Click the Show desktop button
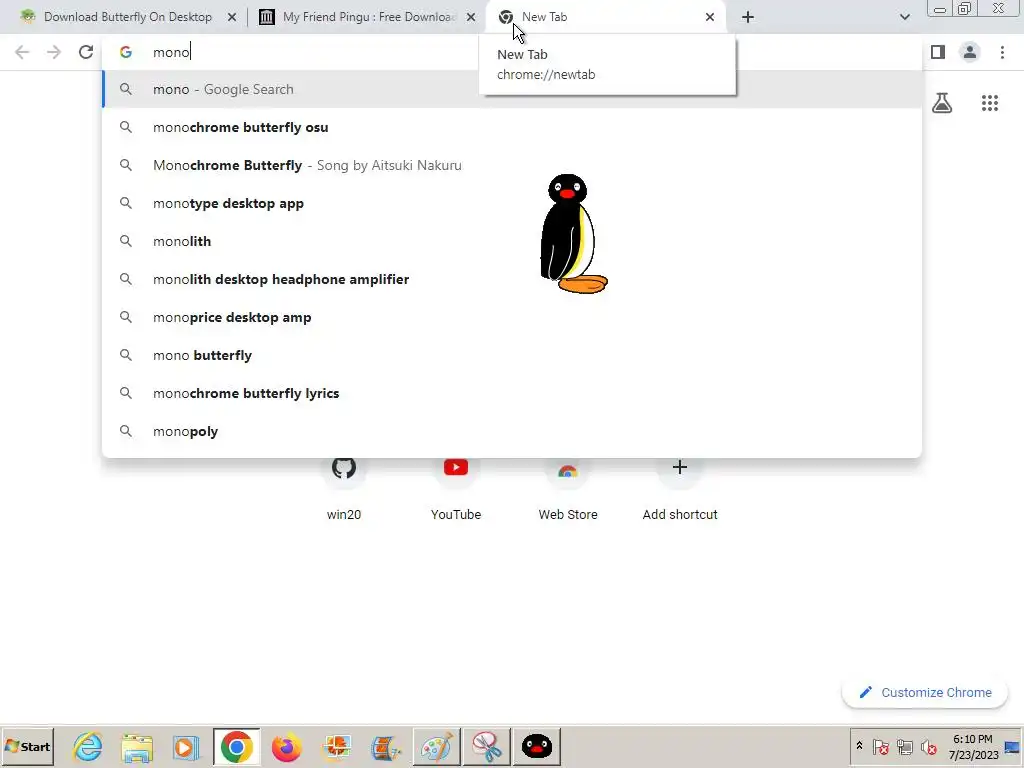Screen dimensions: 1024x768 [x=1013, y=746]
